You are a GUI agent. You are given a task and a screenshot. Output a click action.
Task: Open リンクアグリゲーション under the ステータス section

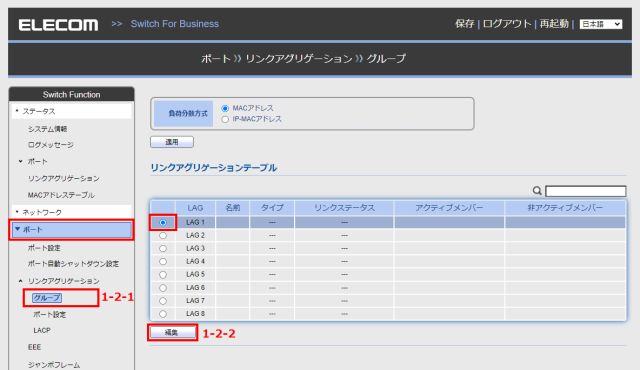coord(64,179)
